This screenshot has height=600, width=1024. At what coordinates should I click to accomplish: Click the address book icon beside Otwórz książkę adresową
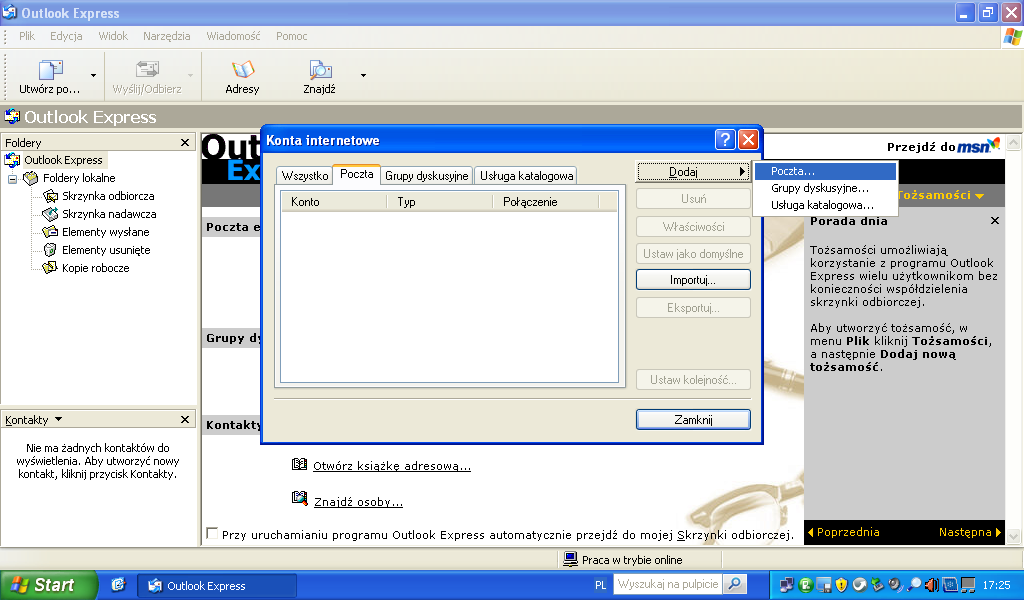(x=299, y=464)
